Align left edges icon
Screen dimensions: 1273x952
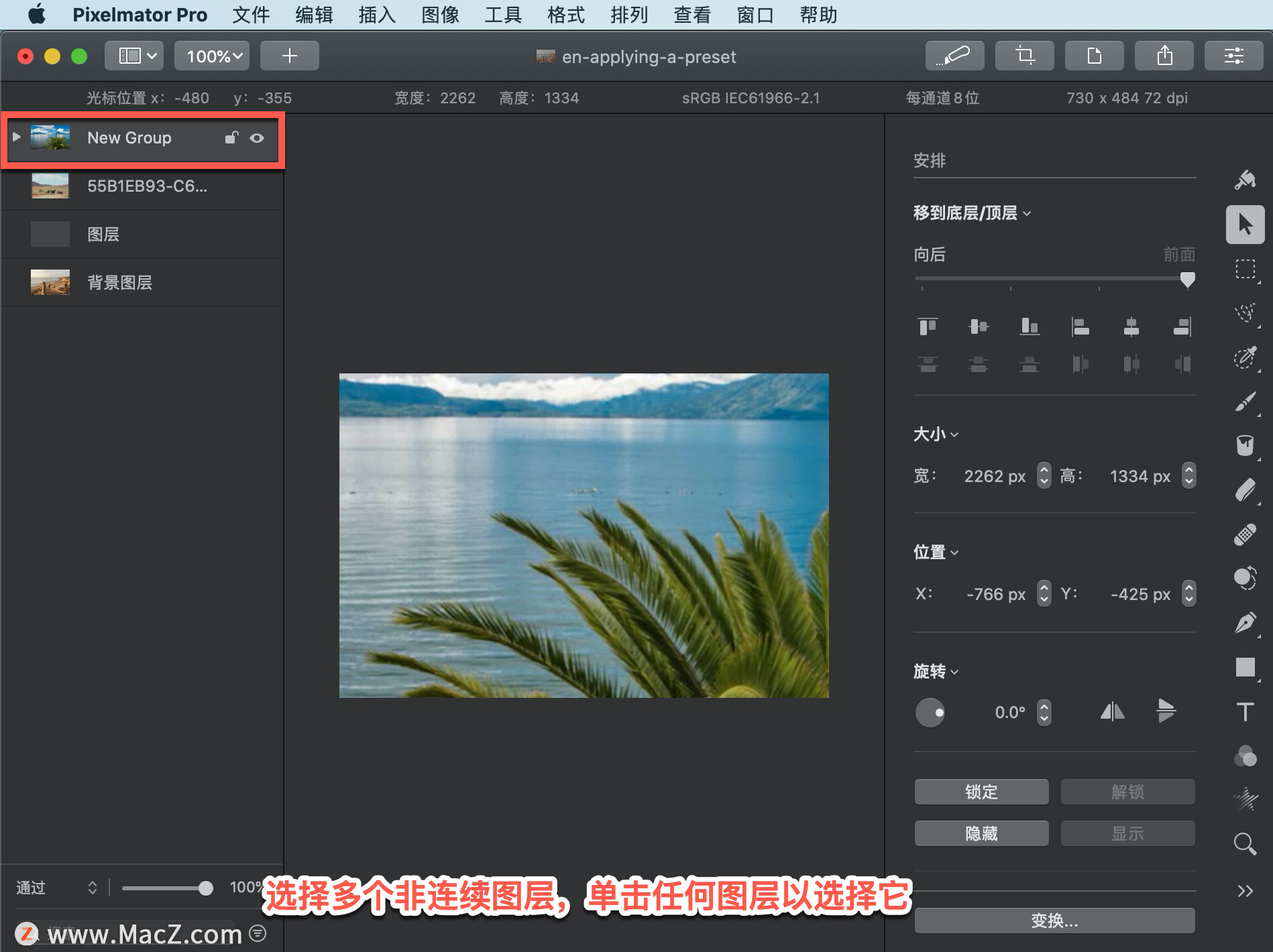click(1081, 326)
